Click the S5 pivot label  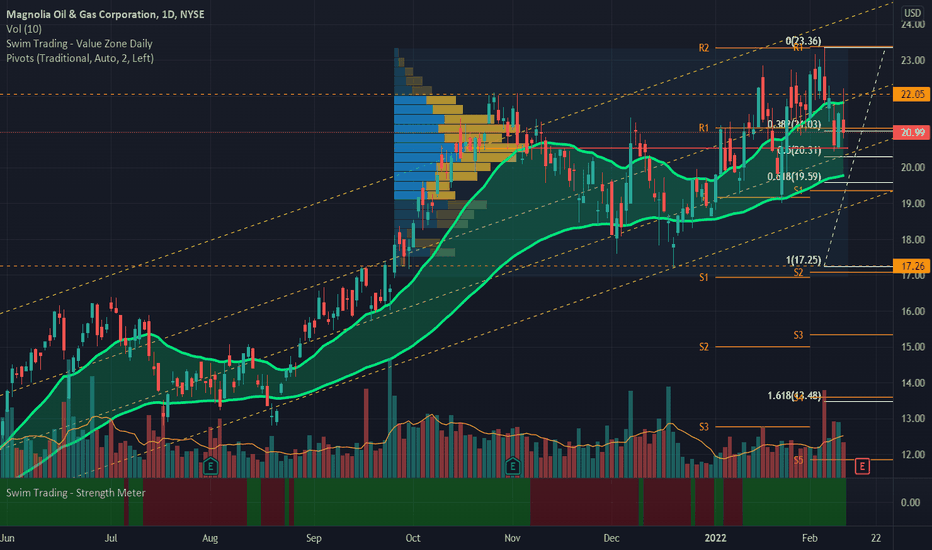[x=798, y=460]
